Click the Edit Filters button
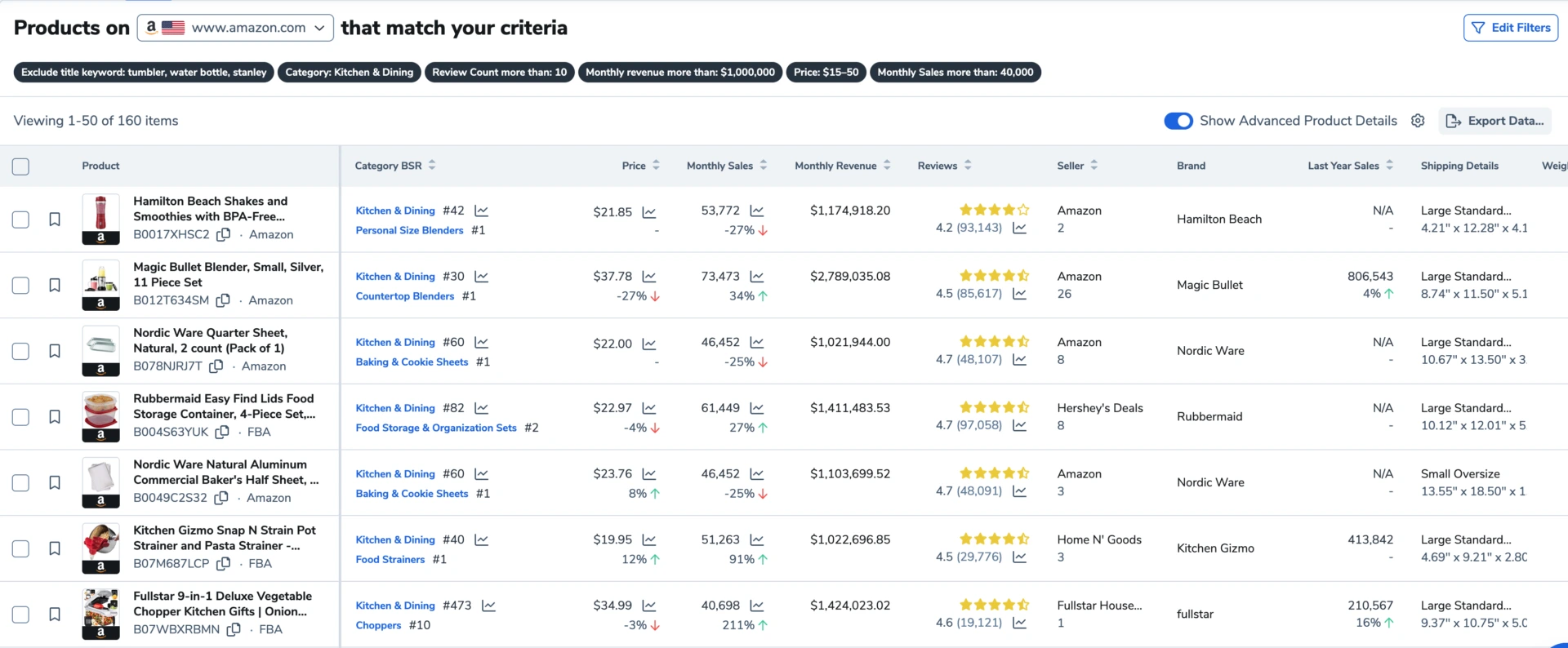 click(x=1511, y=28)
